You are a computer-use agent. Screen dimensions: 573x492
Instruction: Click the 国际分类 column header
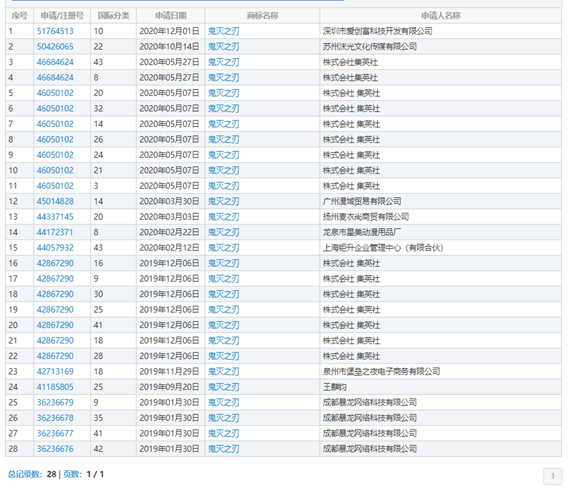tap(113, 16)
